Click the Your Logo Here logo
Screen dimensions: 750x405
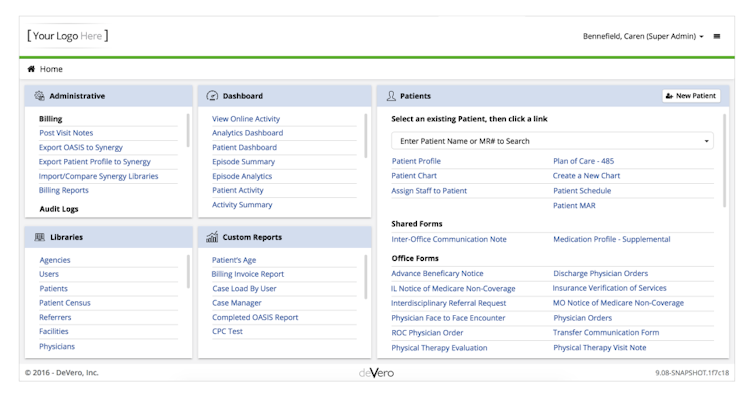point(68,36)
